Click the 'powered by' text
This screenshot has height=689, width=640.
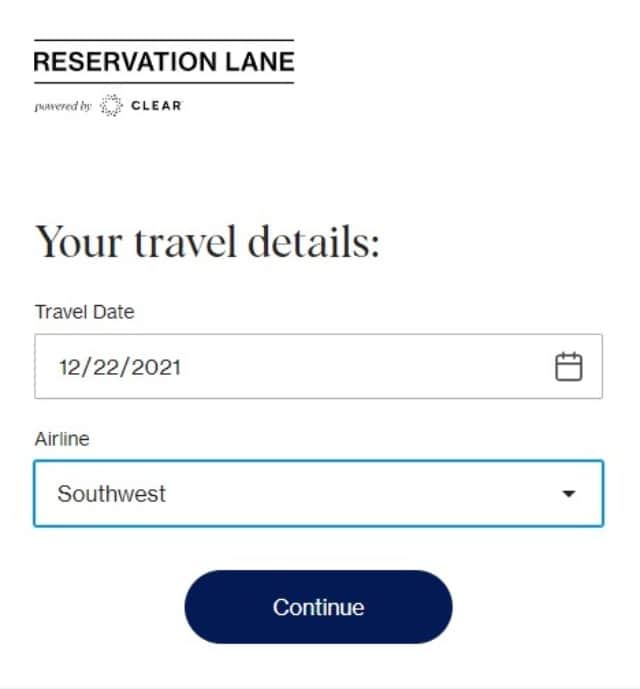click(x=63, y=106)
